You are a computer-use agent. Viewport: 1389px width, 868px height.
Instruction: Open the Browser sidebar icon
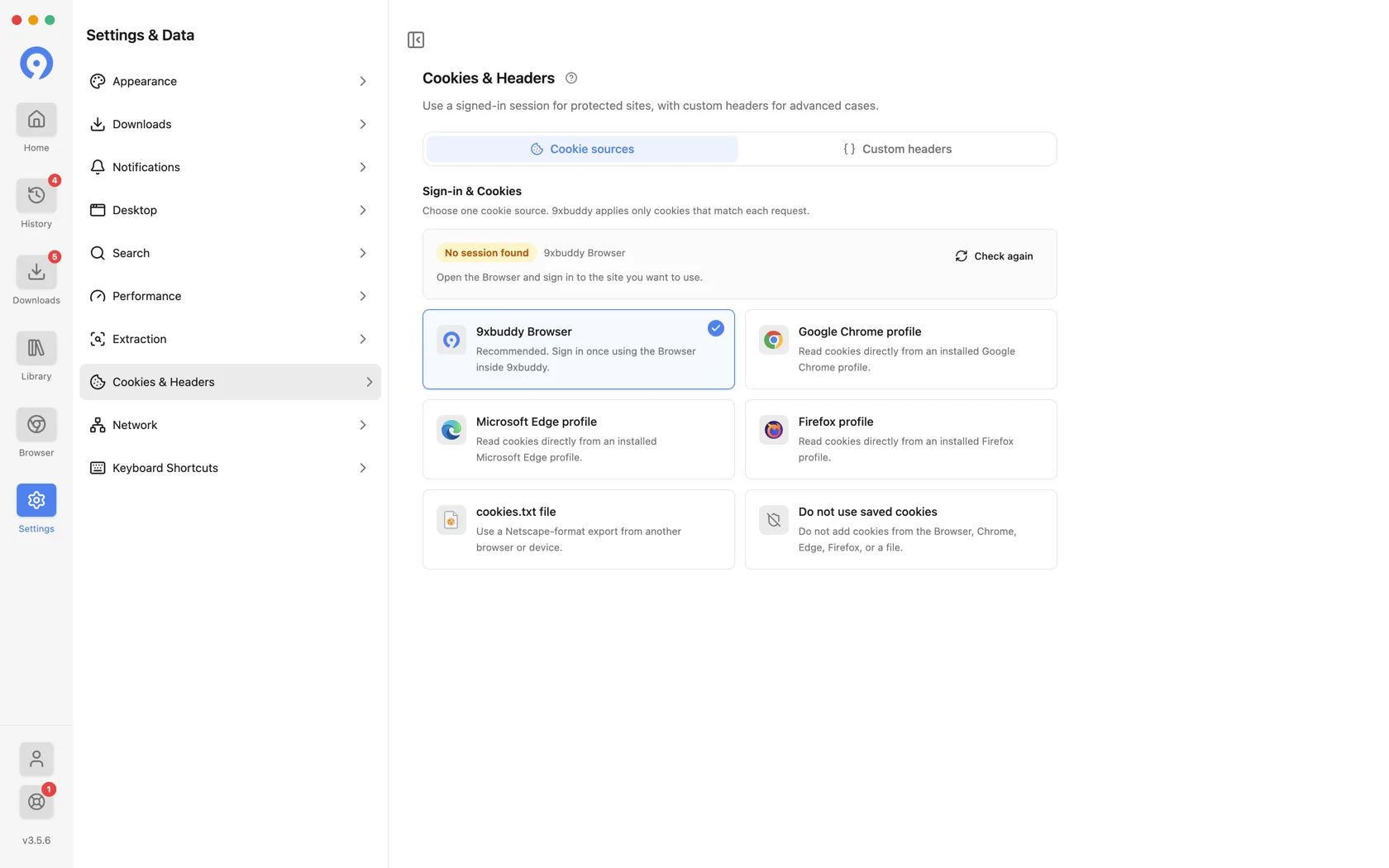click(x=36, y=424)
